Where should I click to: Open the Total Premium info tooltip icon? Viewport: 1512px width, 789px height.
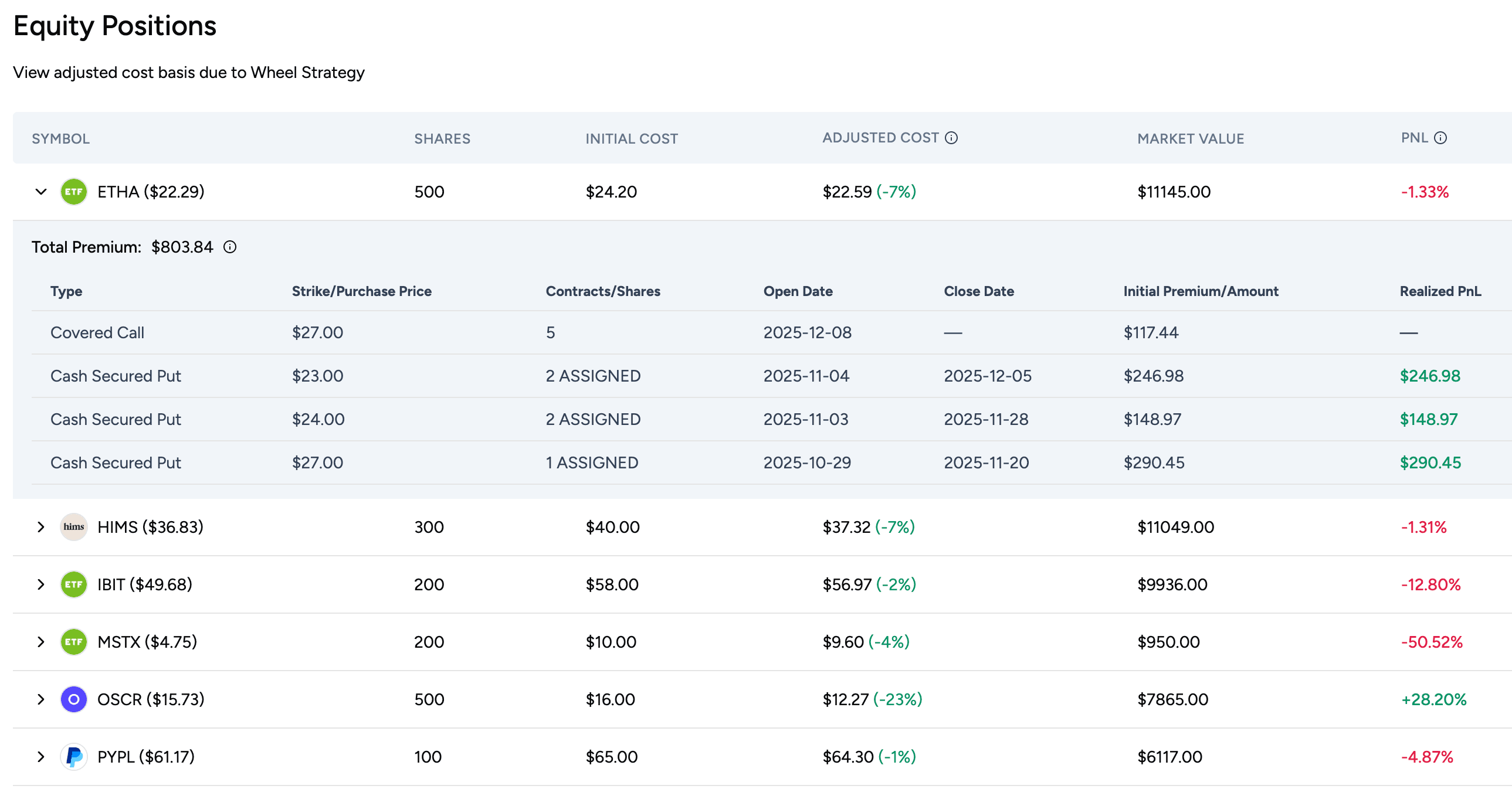tap(229, 247)
